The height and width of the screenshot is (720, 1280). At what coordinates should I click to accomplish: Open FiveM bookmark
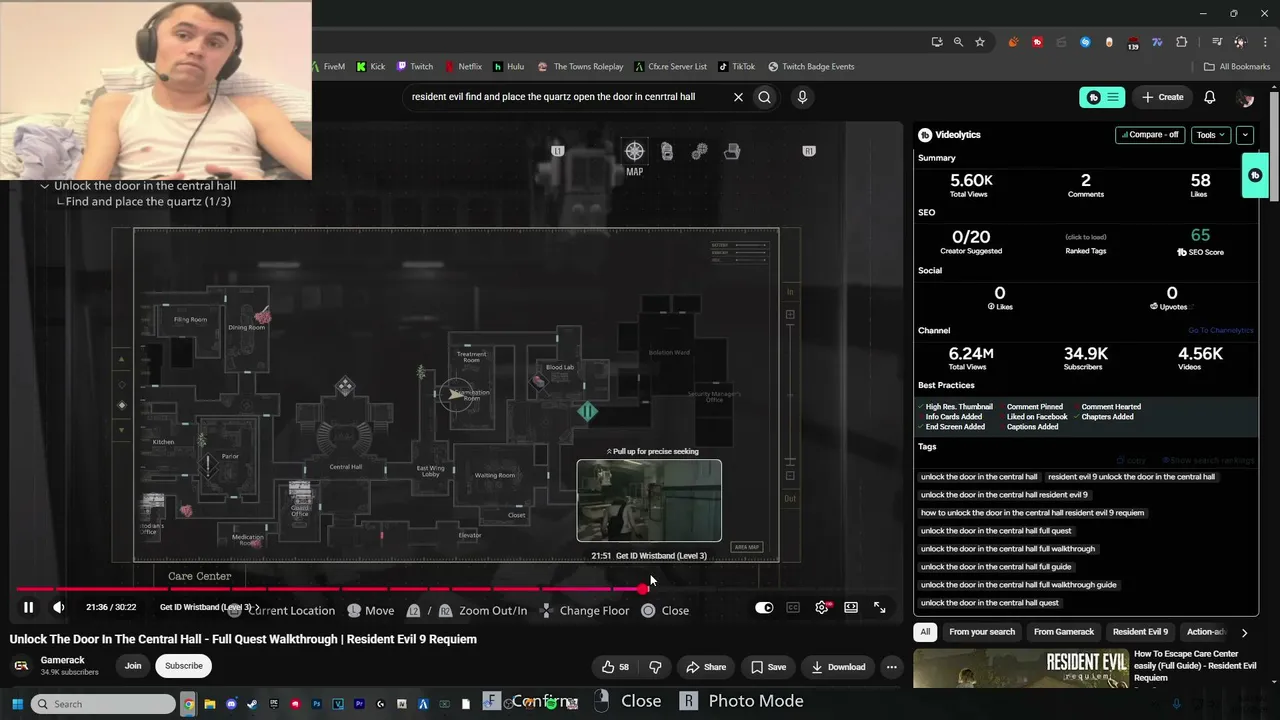(327, 67)
